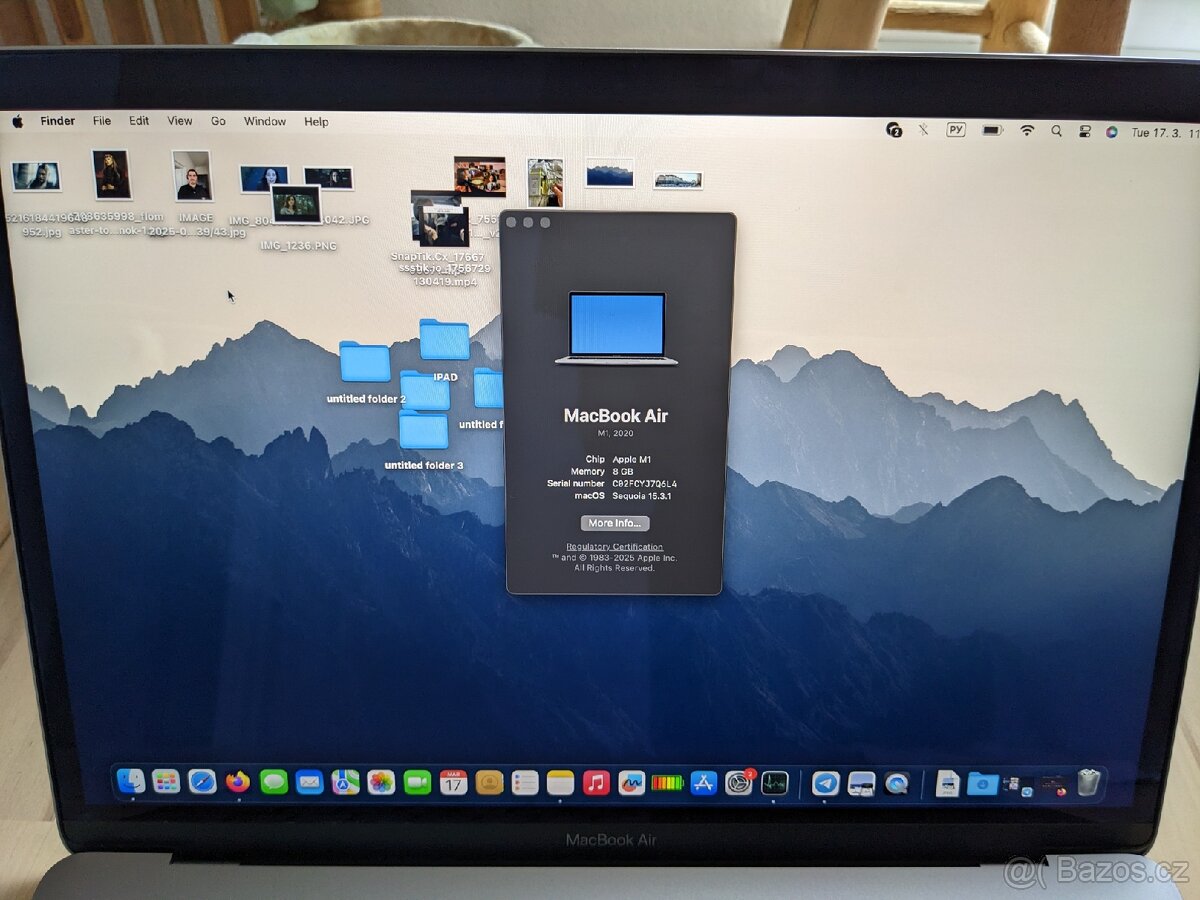The width and height of the screenshot is (1200, 900).
Task: Click Siri icon in menu bar
Action: 1112,131
